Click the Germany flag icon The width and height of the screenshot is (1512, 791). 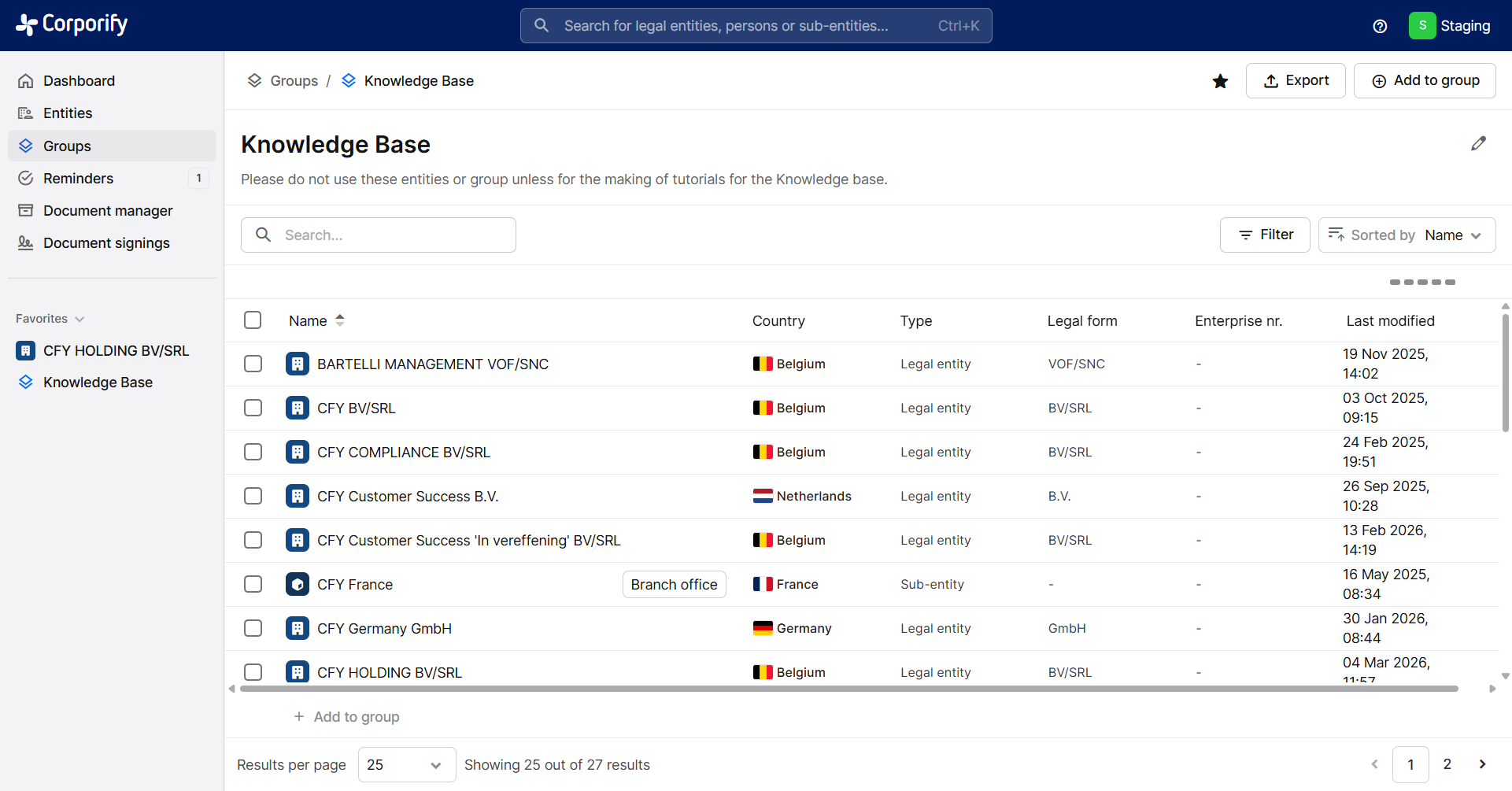[763, 628]
